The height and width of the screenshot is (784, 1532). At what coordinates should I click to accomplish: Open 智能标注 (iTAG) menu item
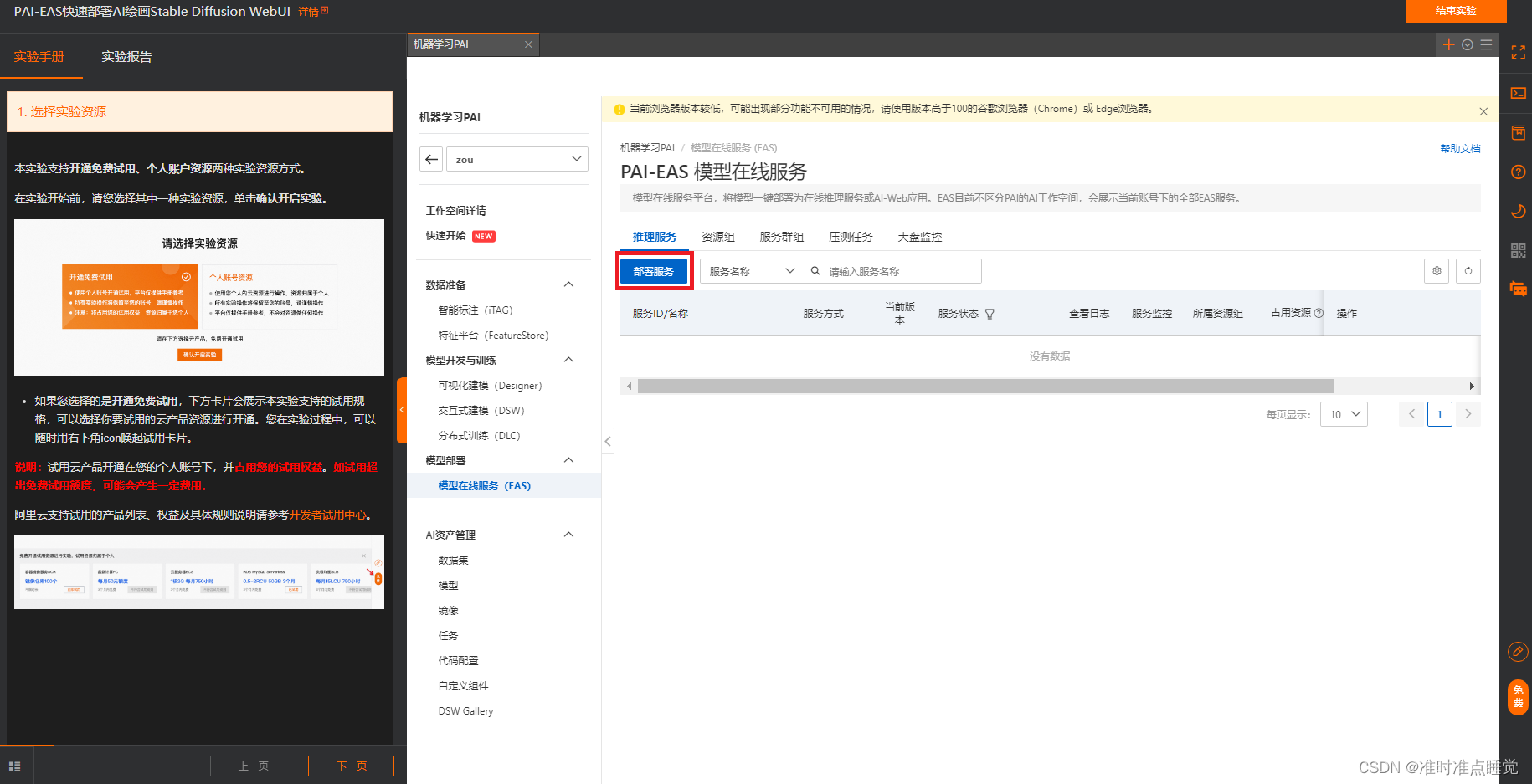(x=475, y=310)
